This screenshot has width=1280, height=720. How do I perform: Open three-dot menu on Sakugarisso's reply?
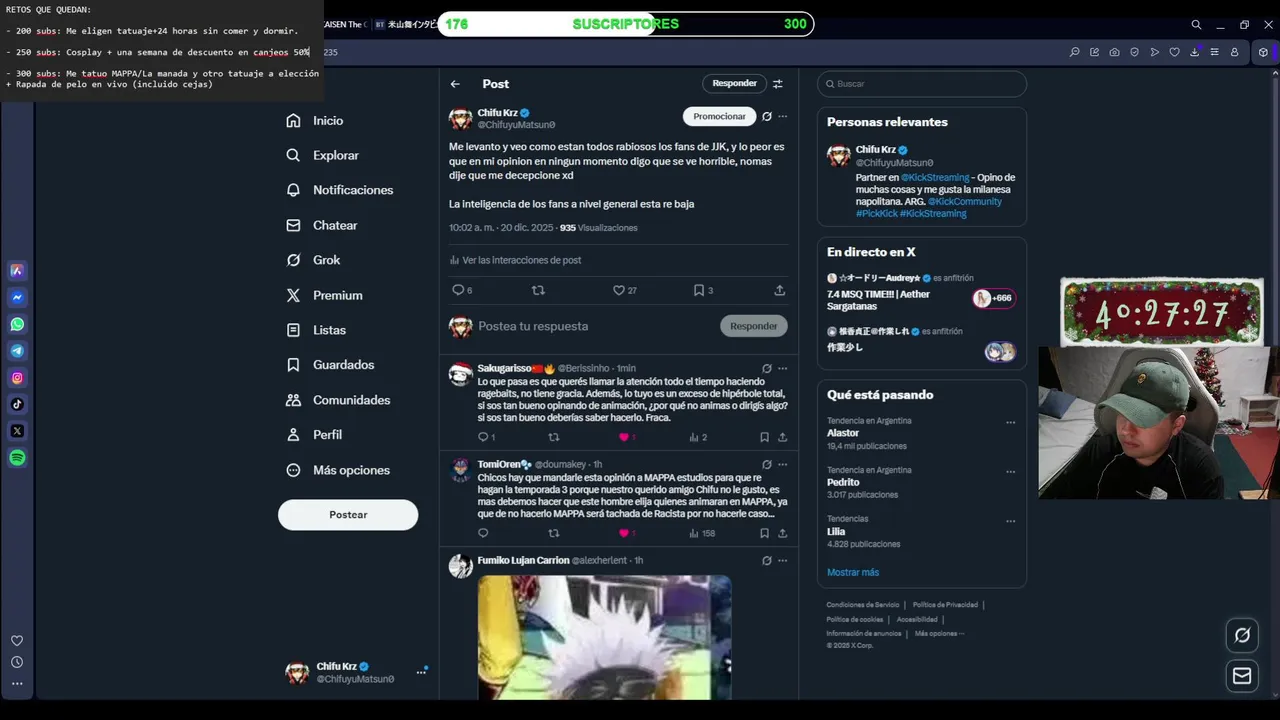click(783, 368)
